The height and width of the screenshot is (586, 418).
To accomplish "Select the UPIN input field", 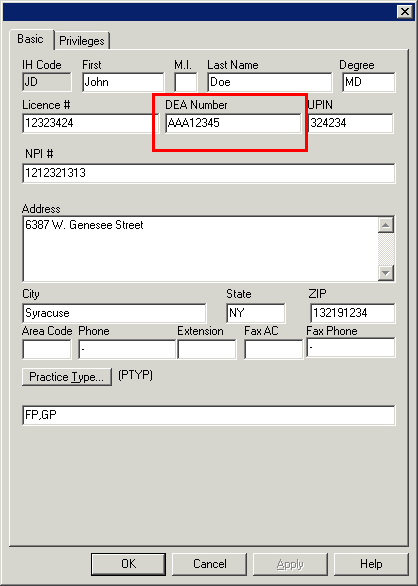I will (351, 123).
